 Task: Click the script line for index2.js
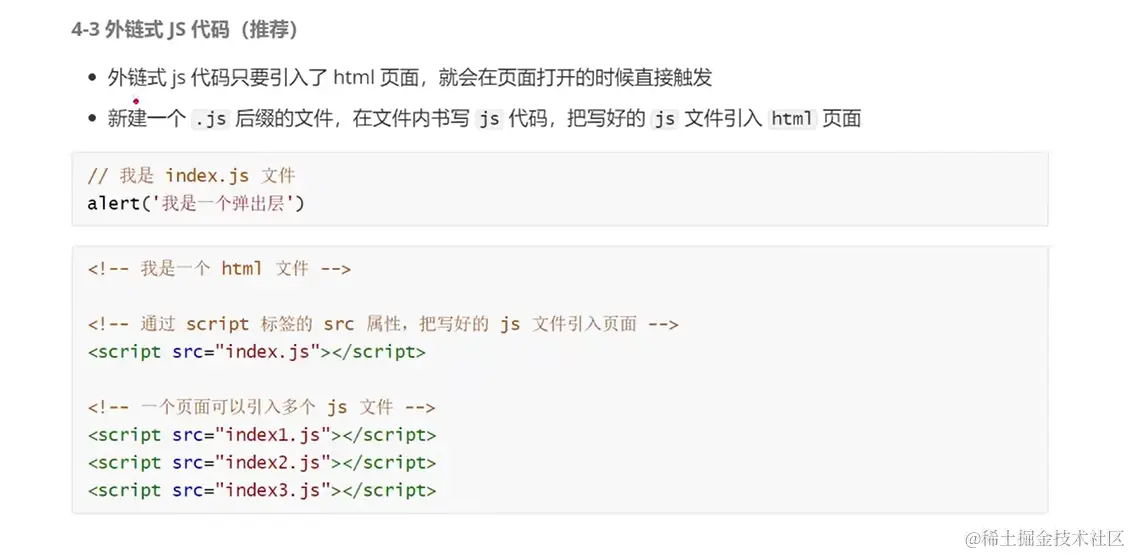262,463
